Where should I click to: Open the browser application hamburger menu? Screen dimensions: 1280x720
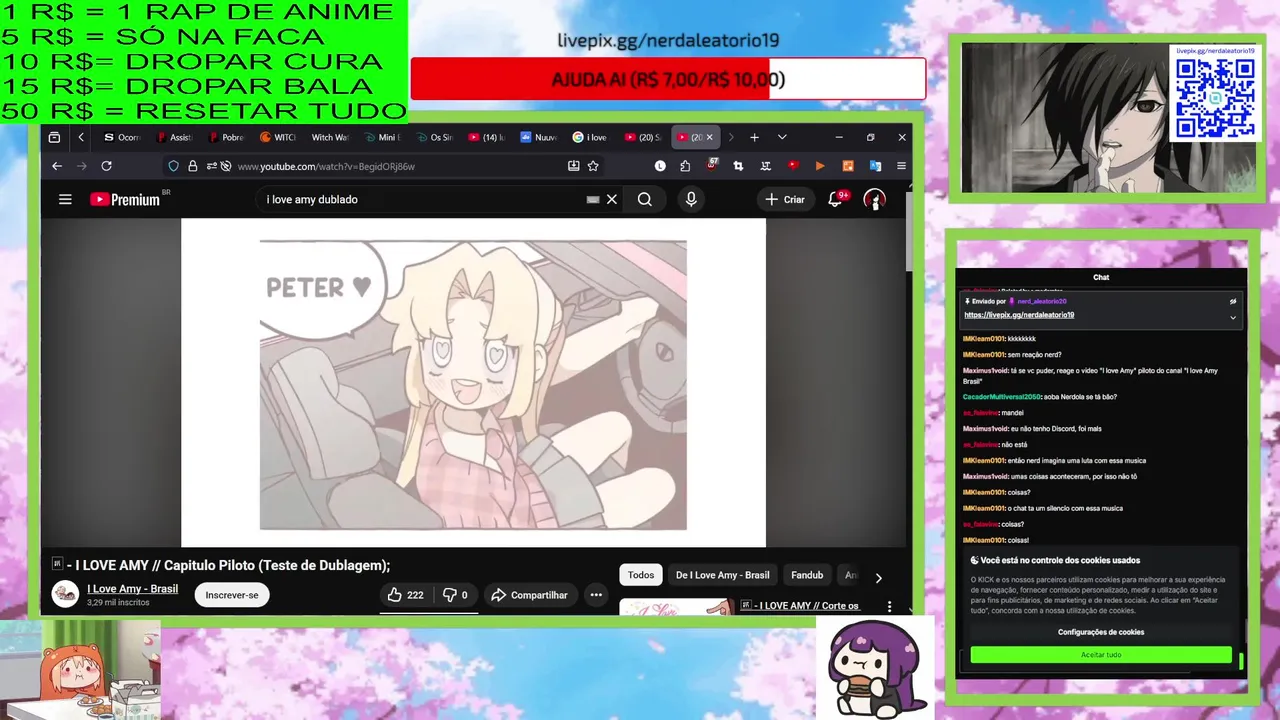pyautogui.click(x=901, y=166)
